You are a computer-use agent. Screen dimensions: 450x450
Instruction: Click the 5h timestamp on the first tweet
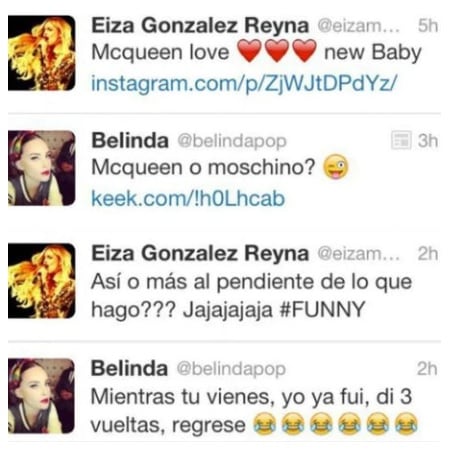[428, 26]
